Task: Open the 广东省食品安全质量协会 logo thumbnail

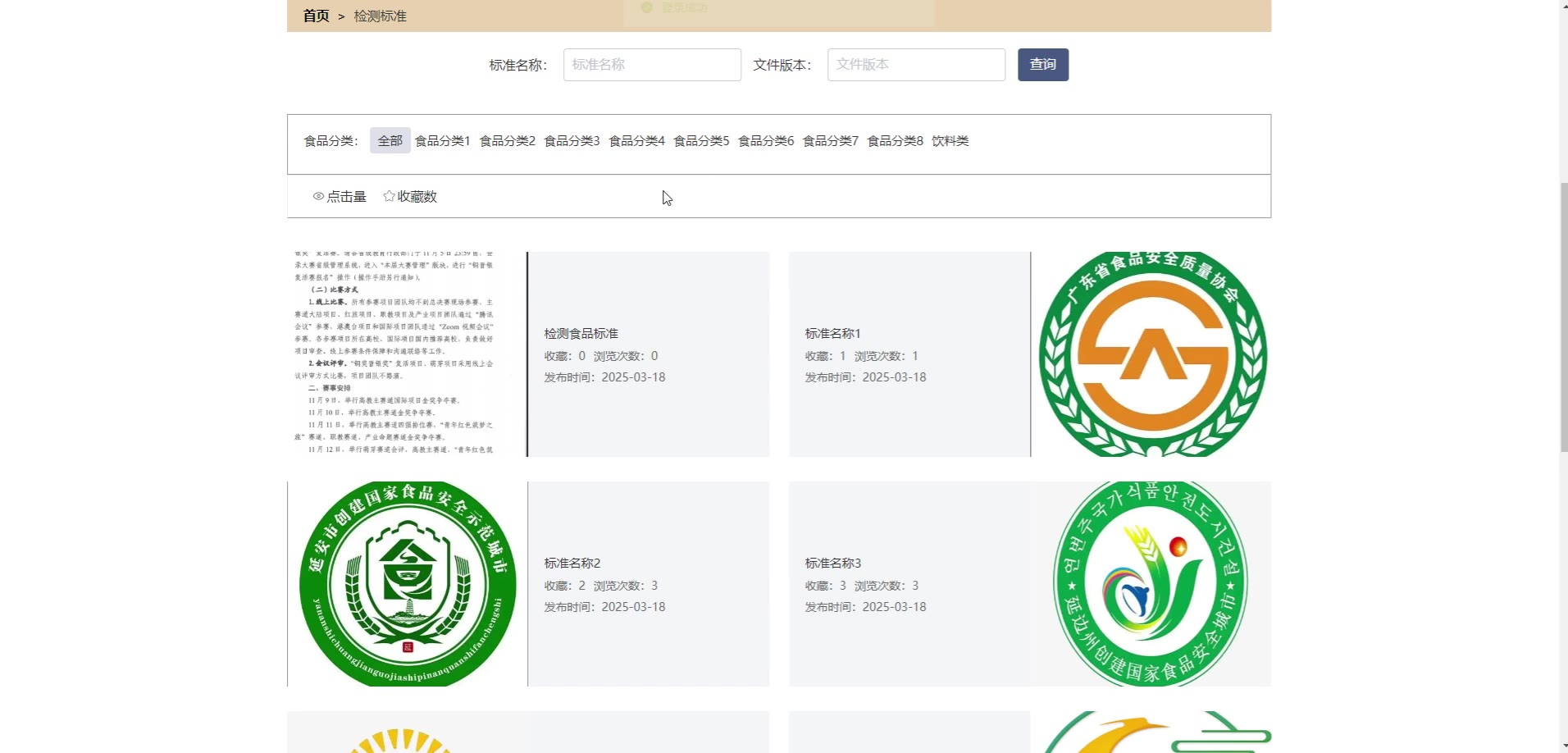Action: pyautogui.click(x=1151, y=354)
